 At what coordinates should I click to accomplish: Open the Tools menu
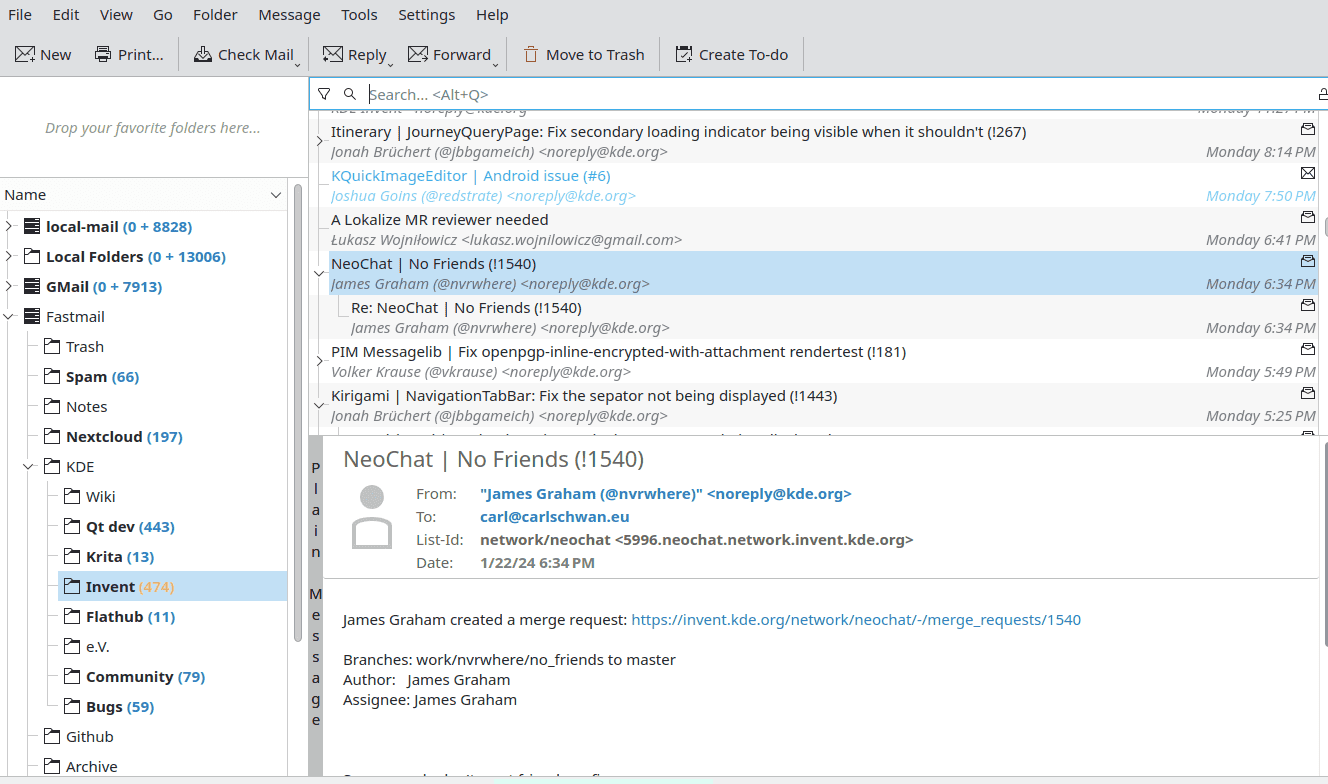pyautogui.click(x=359, y=15)
